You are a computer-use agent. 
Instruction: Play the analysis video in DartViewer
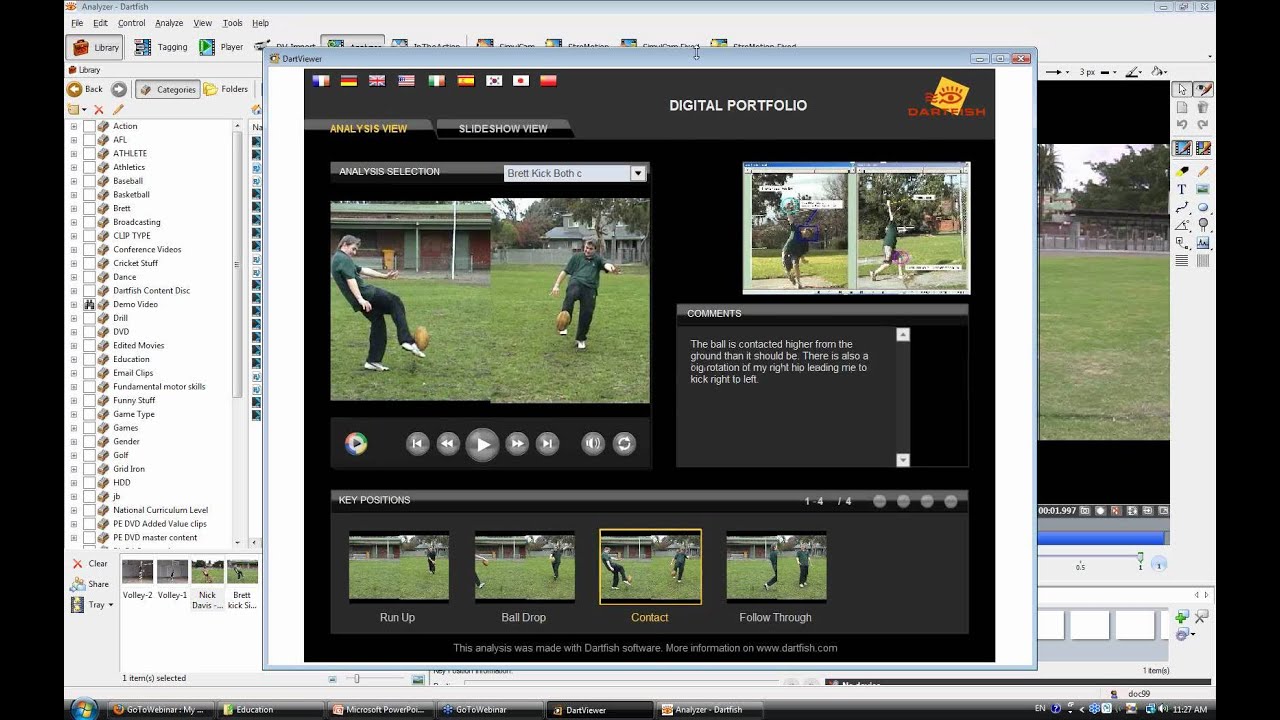pyautogui.click(x=482, y=444)
